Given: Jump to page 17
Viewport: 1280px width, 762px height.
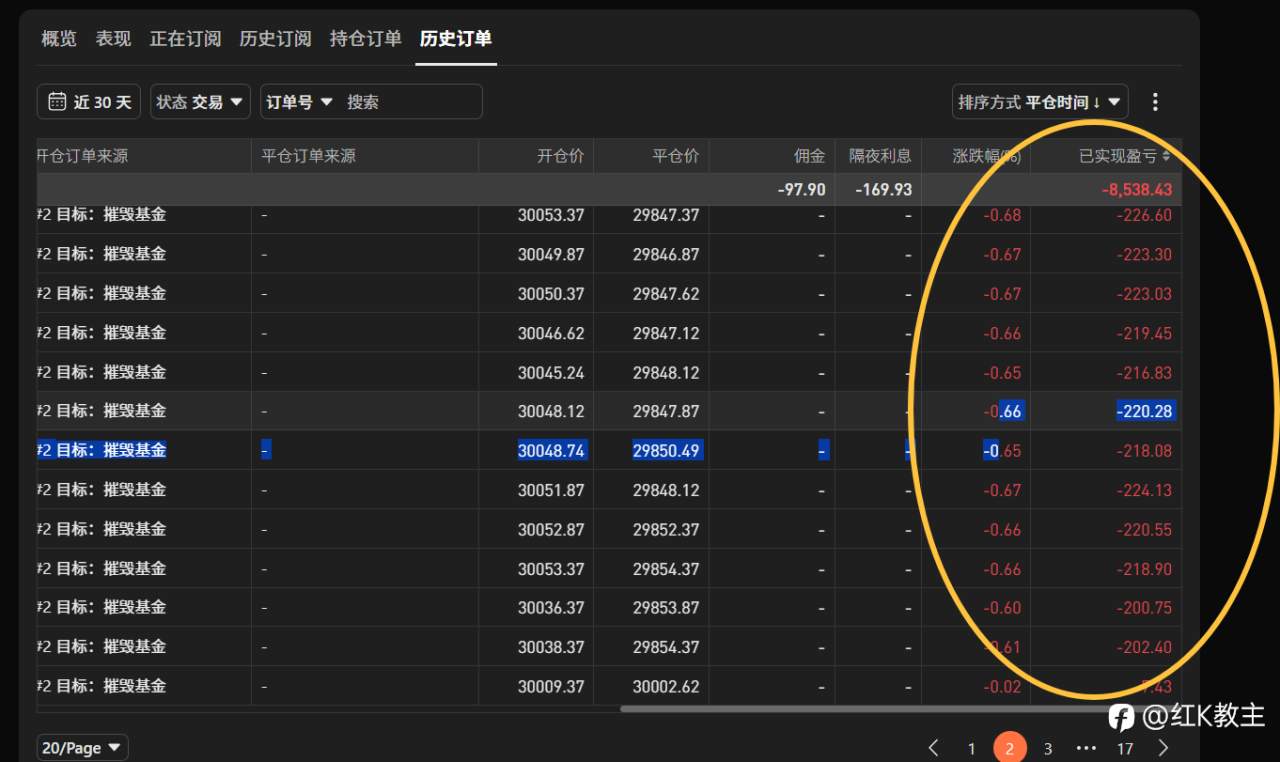Looking at the screenshot, I should coord(1125,748).
